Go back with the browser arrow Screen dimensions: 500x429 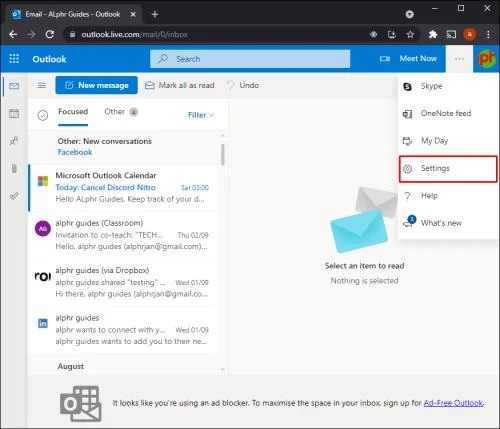[13, 34]
